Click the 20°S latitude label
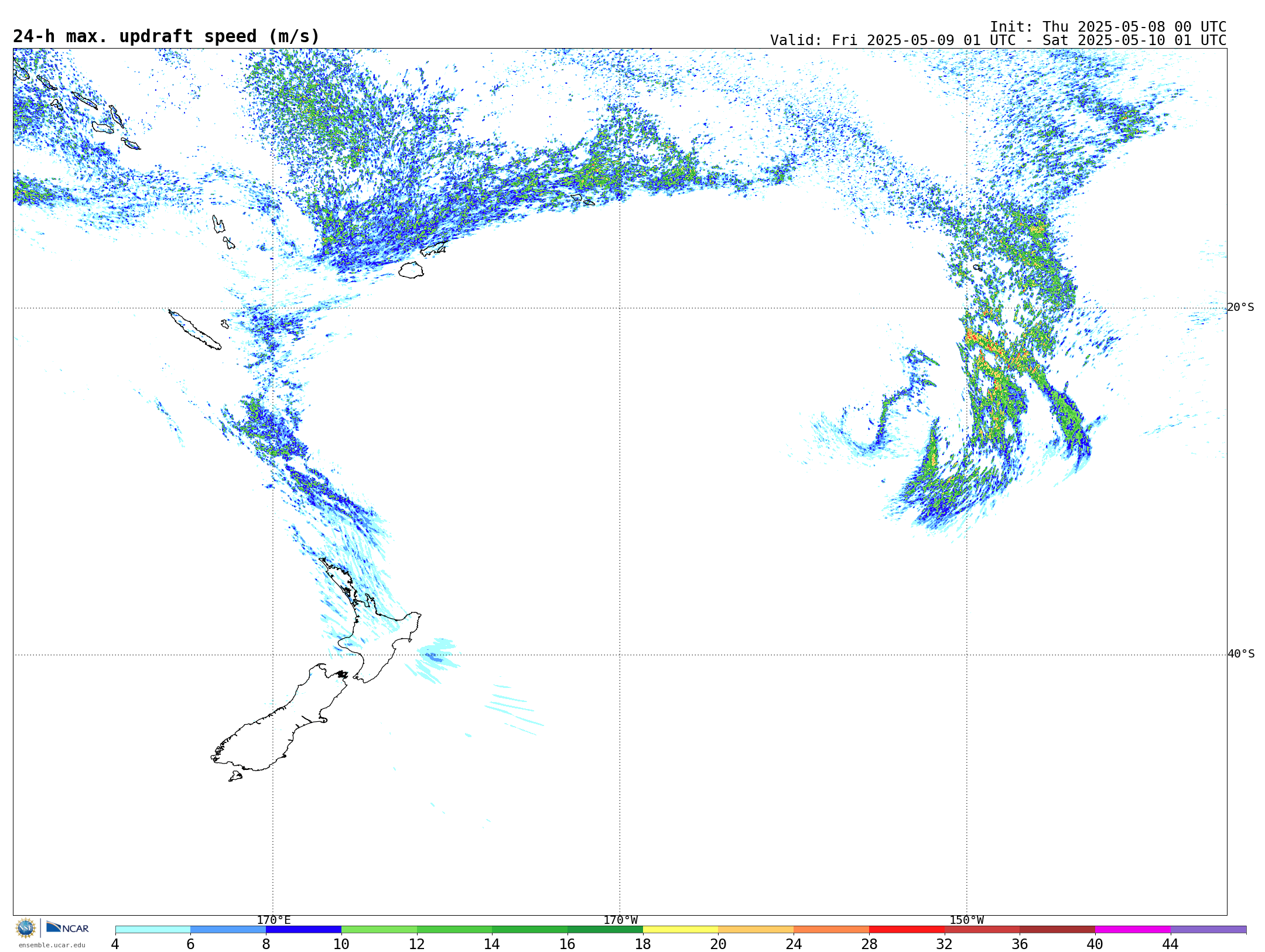 tap(1240, 307)
